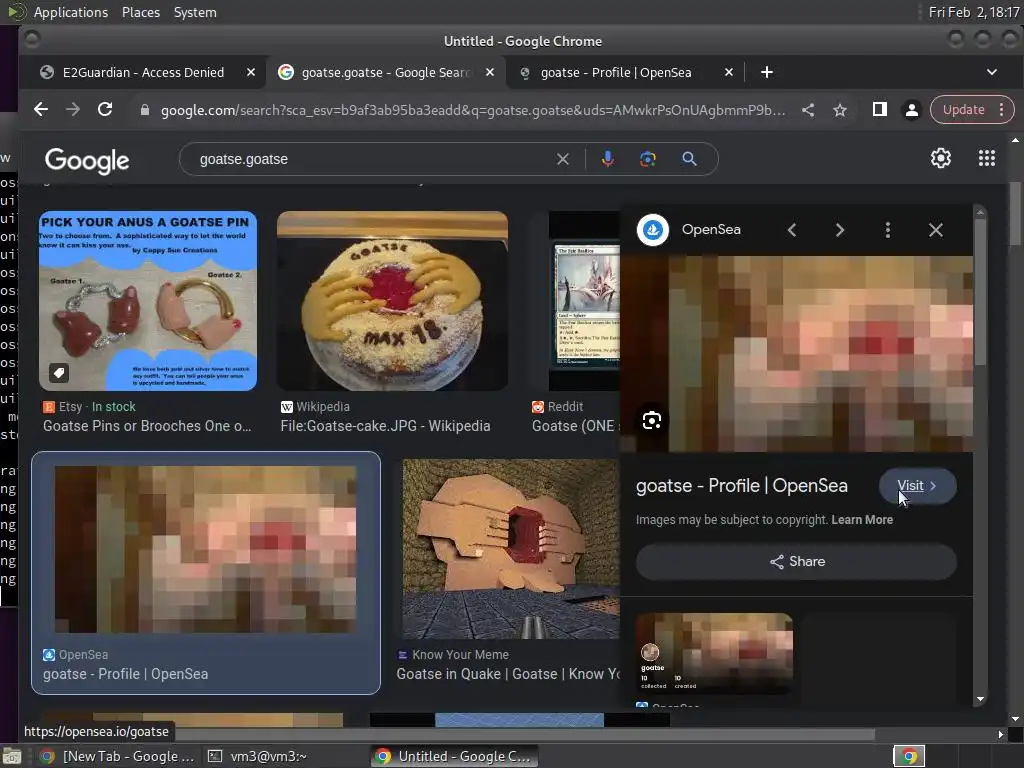
Task: Clear the Google search box
Action: [562, 159]
